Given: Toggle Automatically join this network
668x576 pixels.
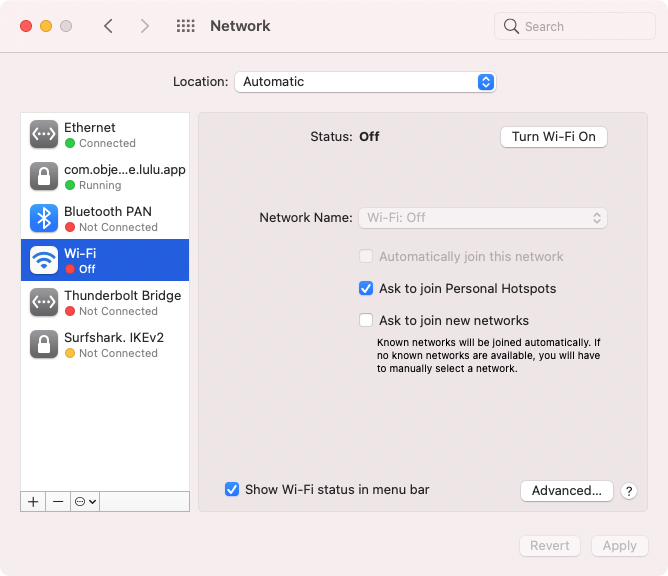Looking at the screenshot, I should coord(366,256).
